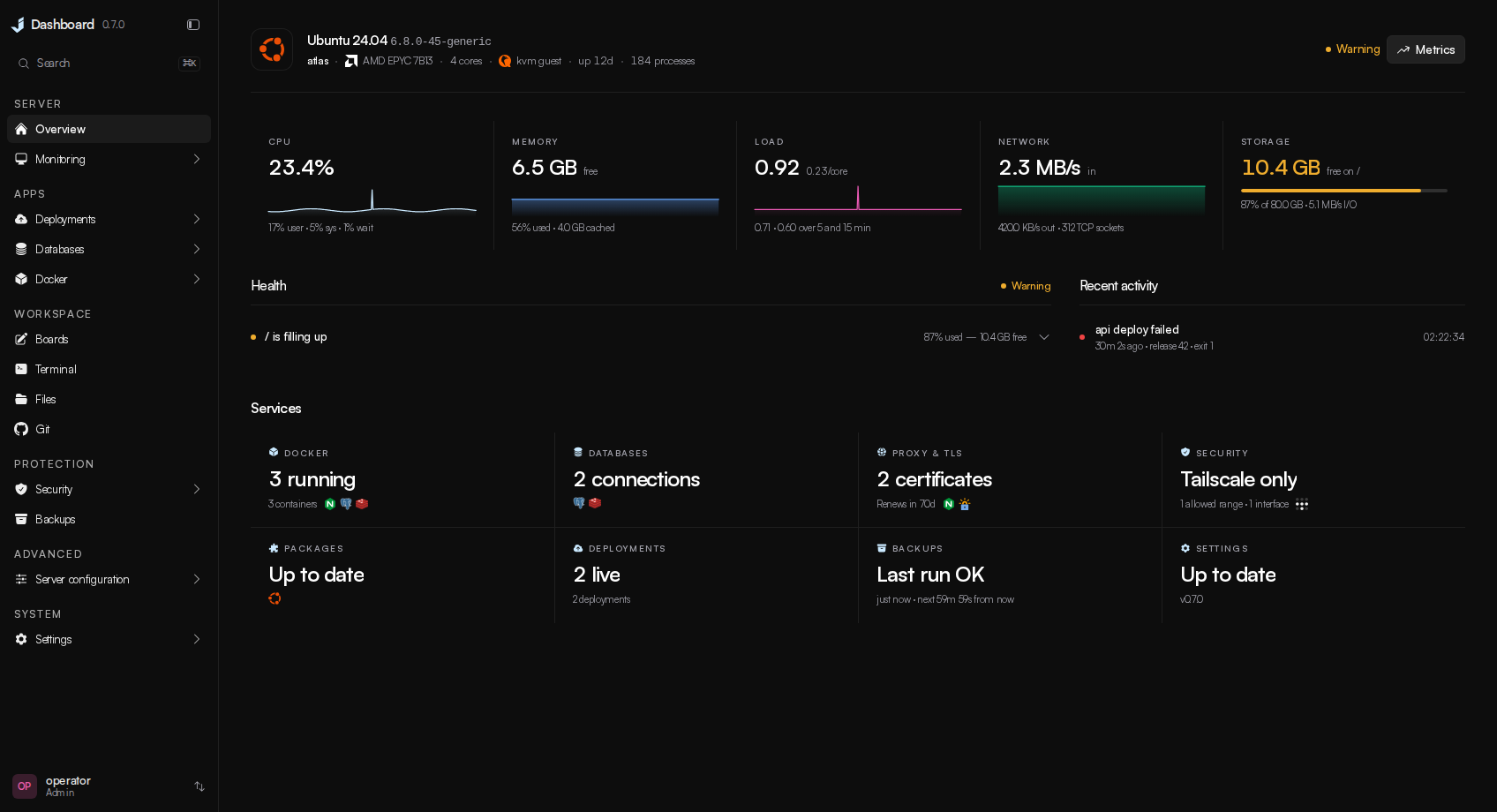Screen dimensions: 1497x812
Task: Click the Settings gear icon in sidebar
Action: [21, 639]
